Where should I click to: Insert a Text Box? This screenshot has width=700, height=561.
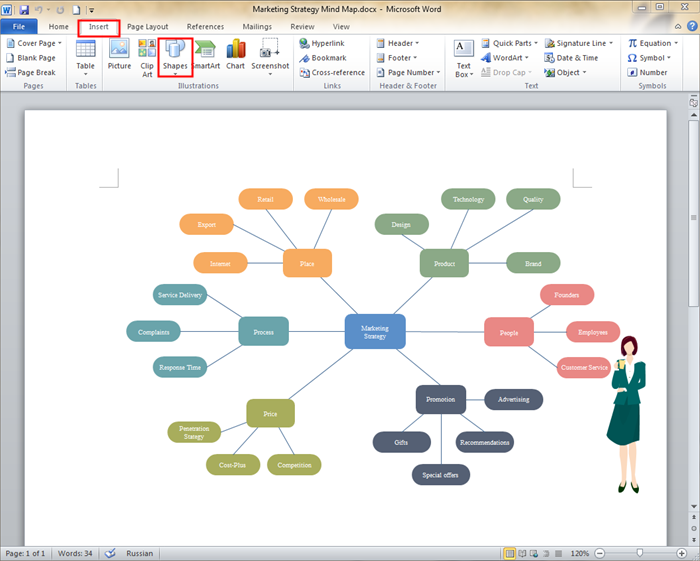[463, 58]
